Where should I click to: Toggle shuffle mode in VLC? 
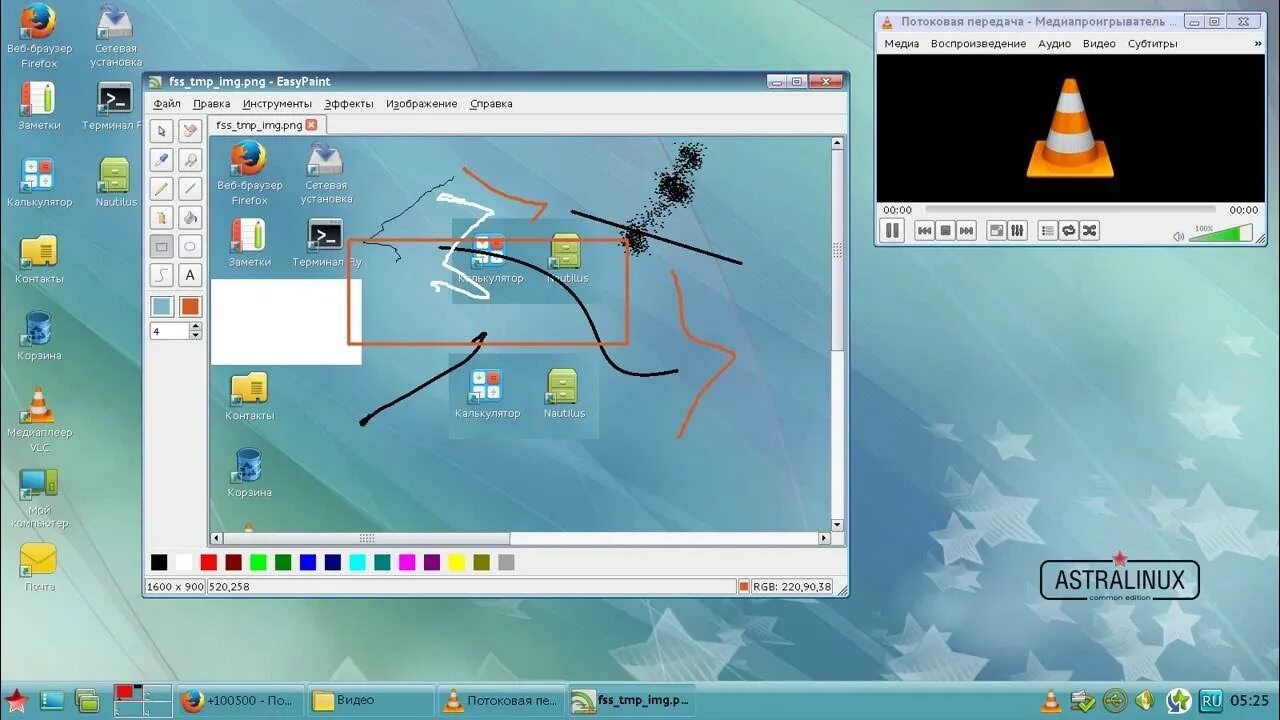pyautogui.click(x=1089, y=231)
